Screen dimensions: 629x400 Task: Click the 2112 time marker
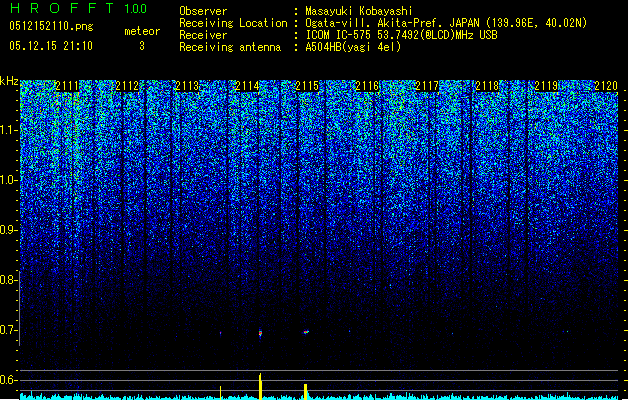coord(127,86)
